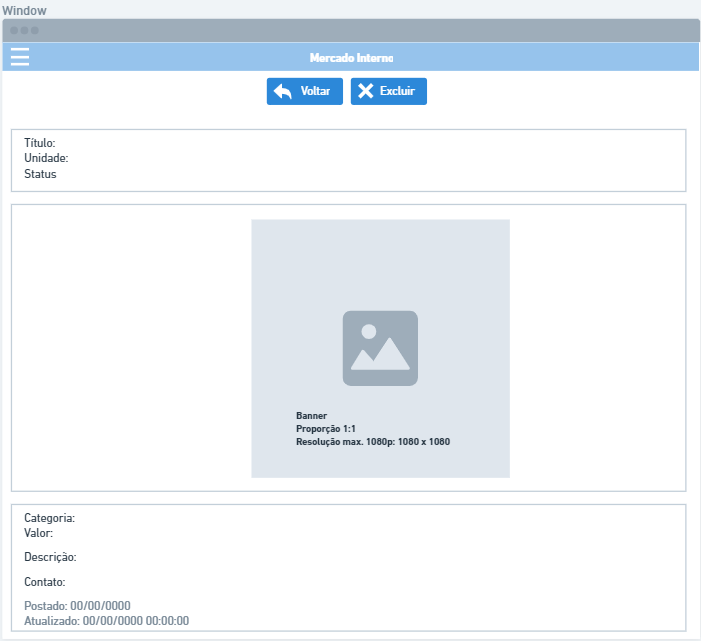701x641 pixels.
Task: Click the middle window control dot
Action: pos(24,31)
